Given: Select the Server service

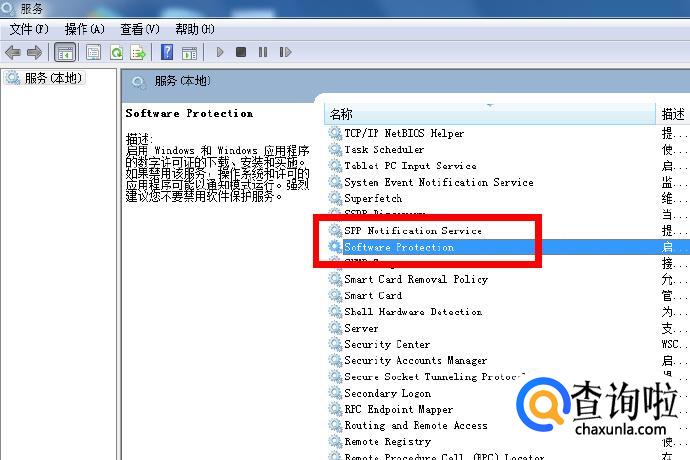Looking at the screenshot, I should [x=361, y=328].
